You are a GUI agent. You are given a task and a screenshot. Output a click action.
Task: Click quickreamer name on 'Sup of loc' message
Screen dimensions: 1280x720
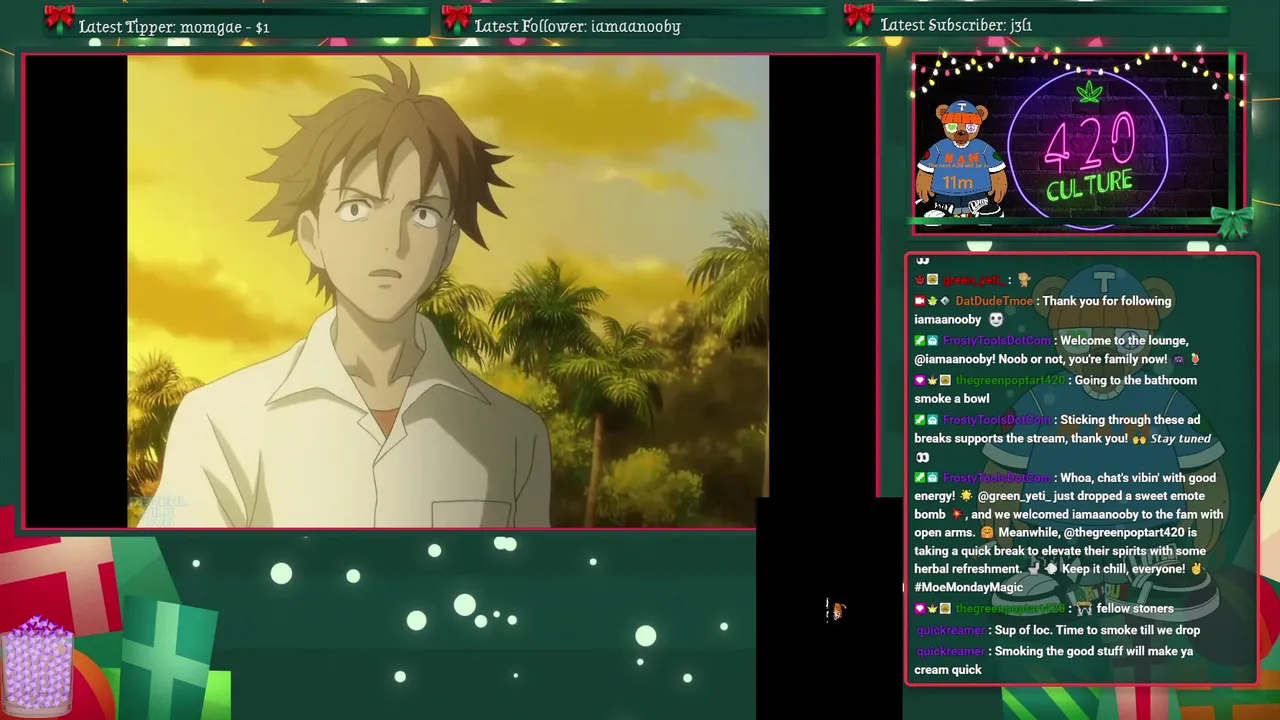(x=951, y=631)
